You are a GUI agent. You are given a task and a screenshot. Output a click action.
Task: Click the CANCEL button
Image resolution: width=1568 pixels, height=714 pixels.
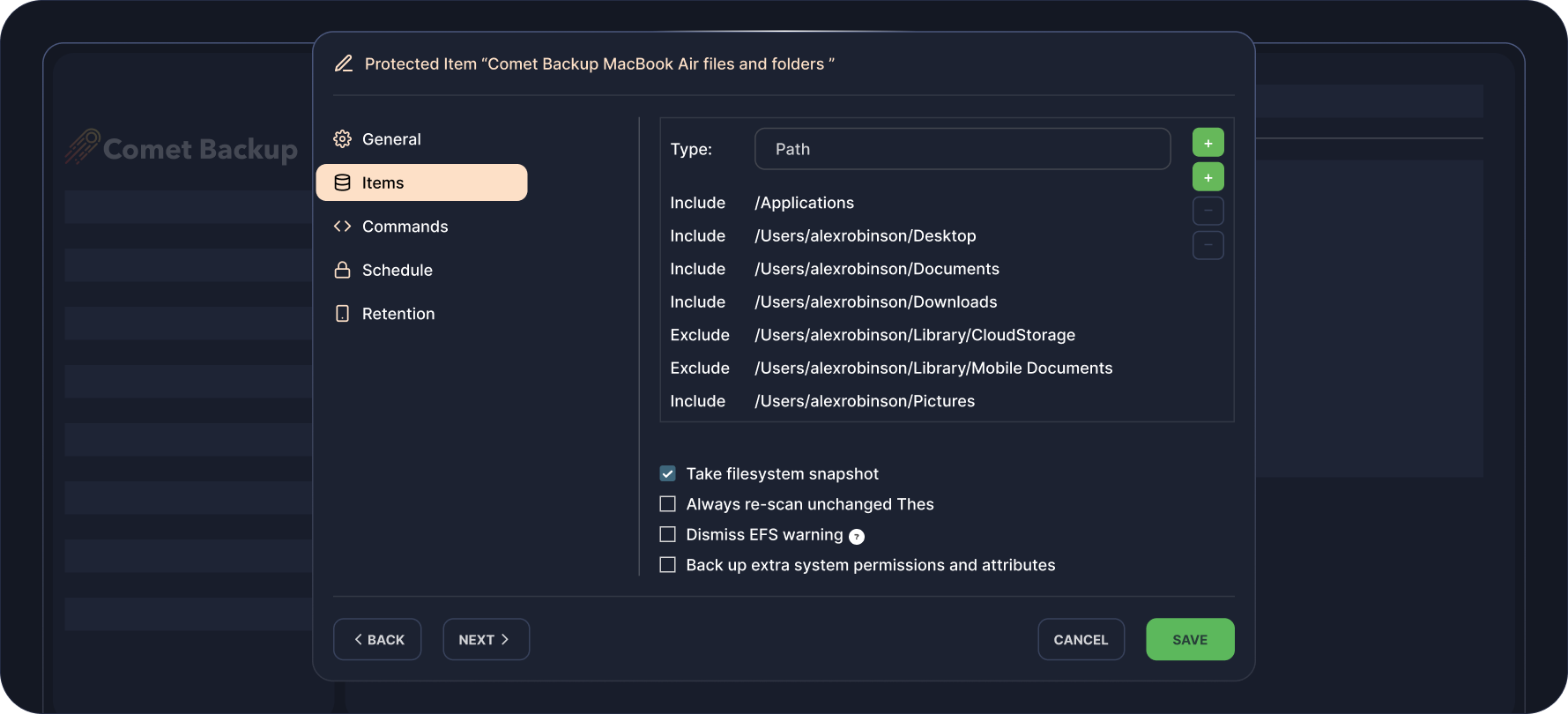[x=1081, y=639]
